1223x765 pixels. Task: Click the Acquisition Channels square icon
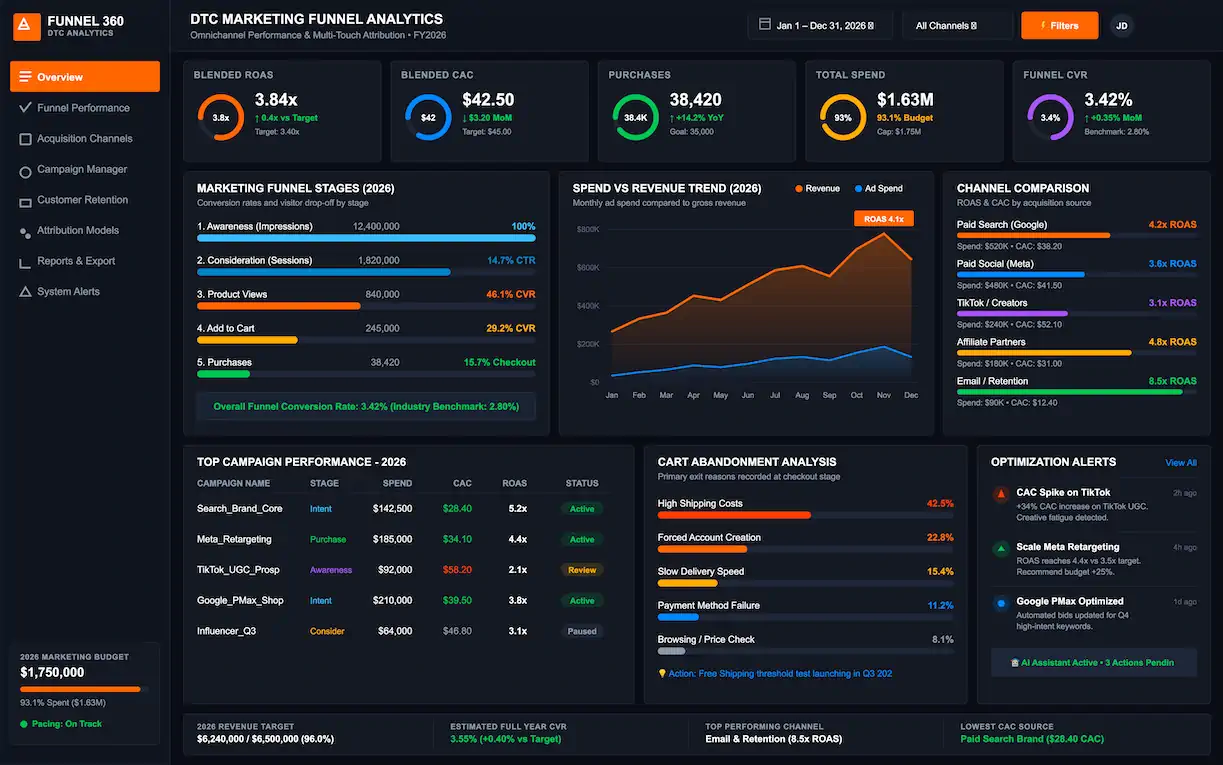pyautogui.click(x=25, y=139)
